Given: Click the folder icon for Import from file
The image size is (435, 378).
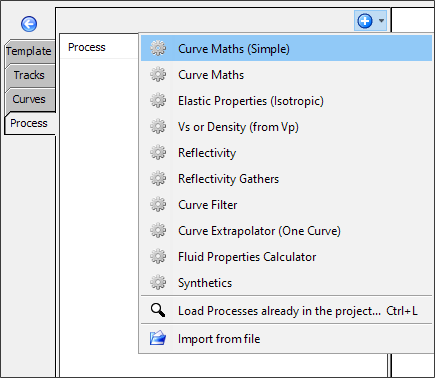Looking at the screenshot, I should pos(158,338).
